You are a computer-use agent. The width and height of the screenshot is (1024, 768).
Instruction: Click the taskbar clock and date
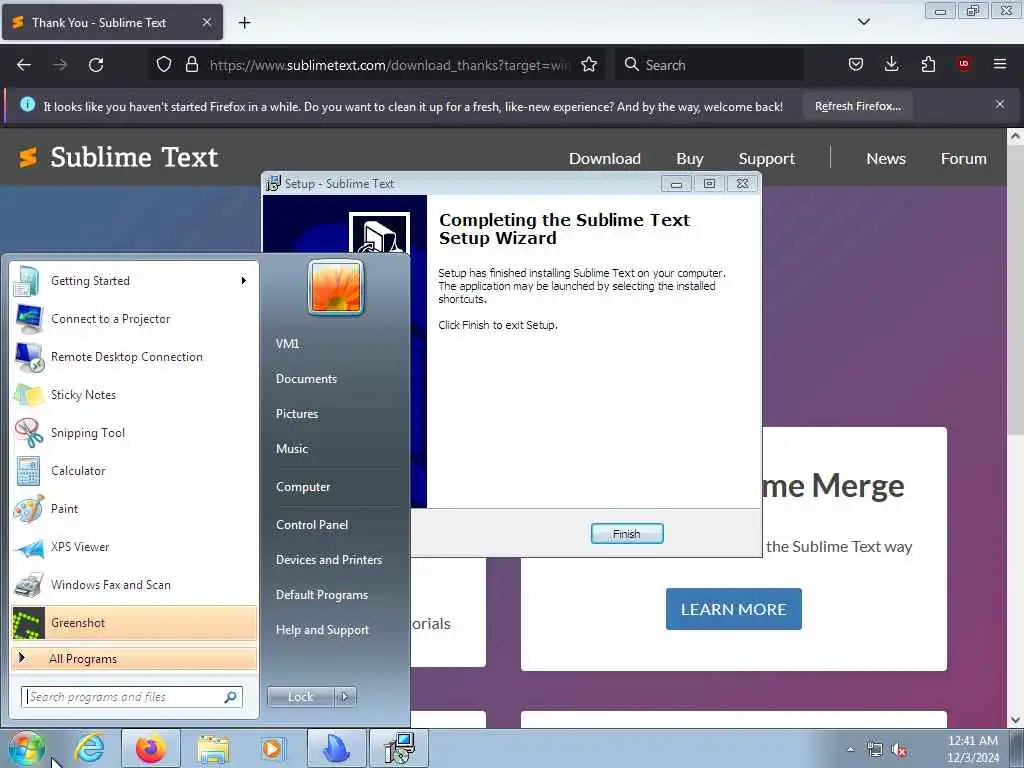(x=973, y=749)
